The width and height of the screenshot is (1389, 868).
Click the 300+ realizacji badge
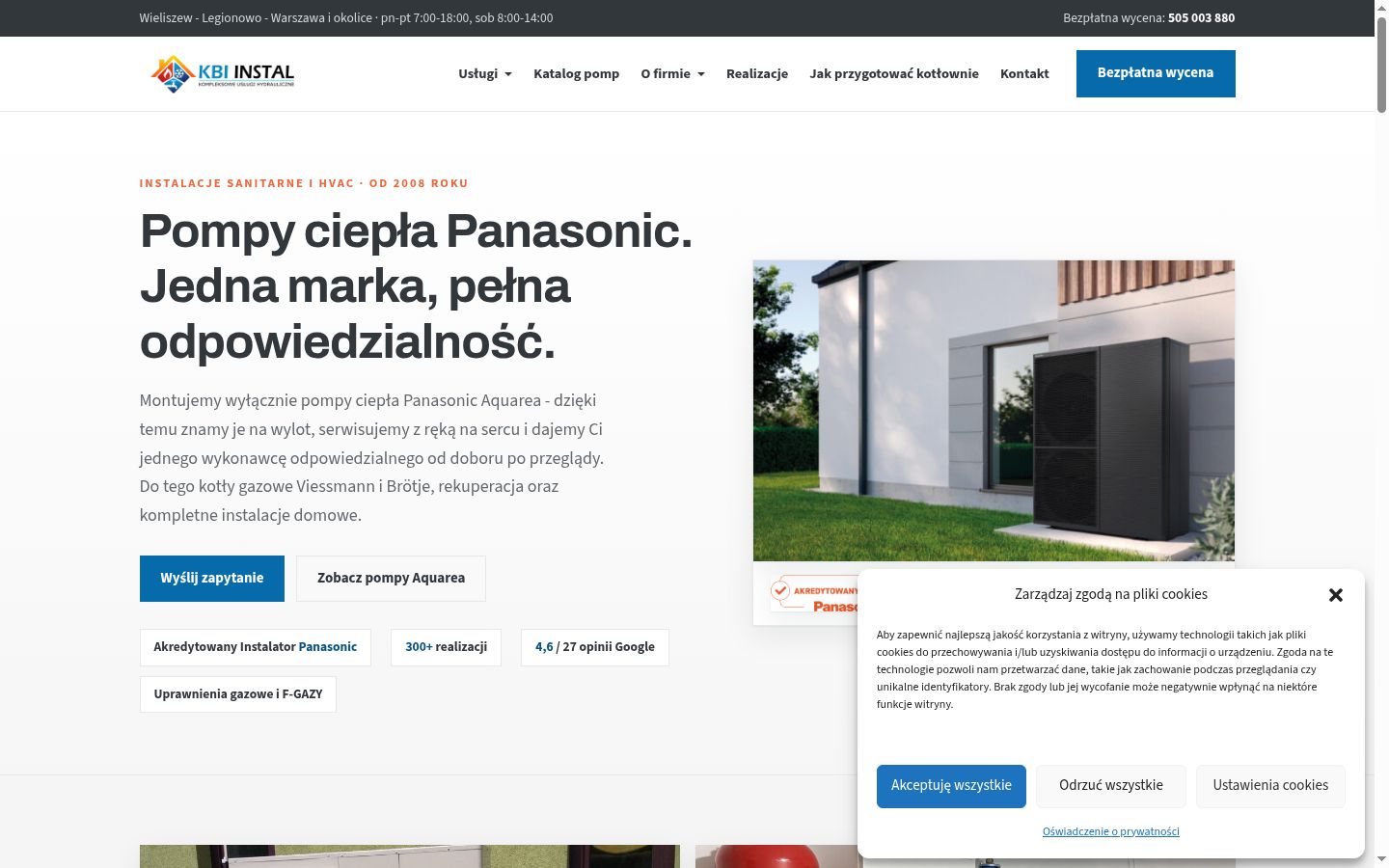[x=446, y=647]
